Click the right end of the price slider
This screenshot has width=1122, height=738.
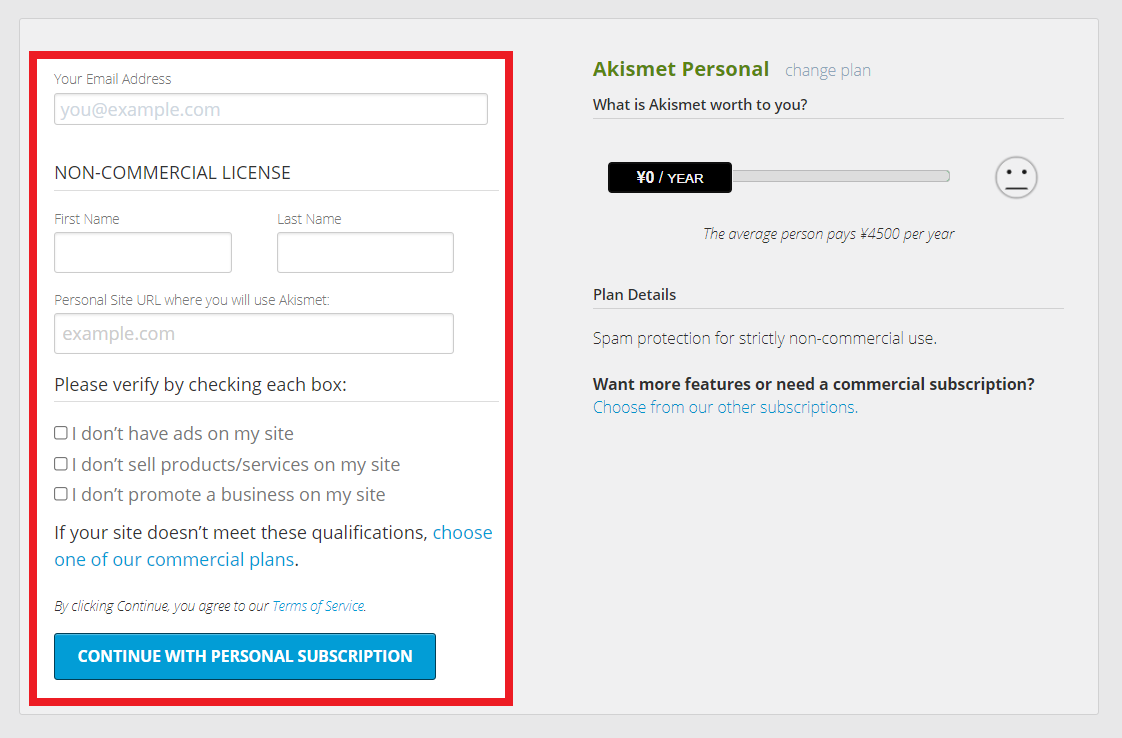(x=946, y=176)
